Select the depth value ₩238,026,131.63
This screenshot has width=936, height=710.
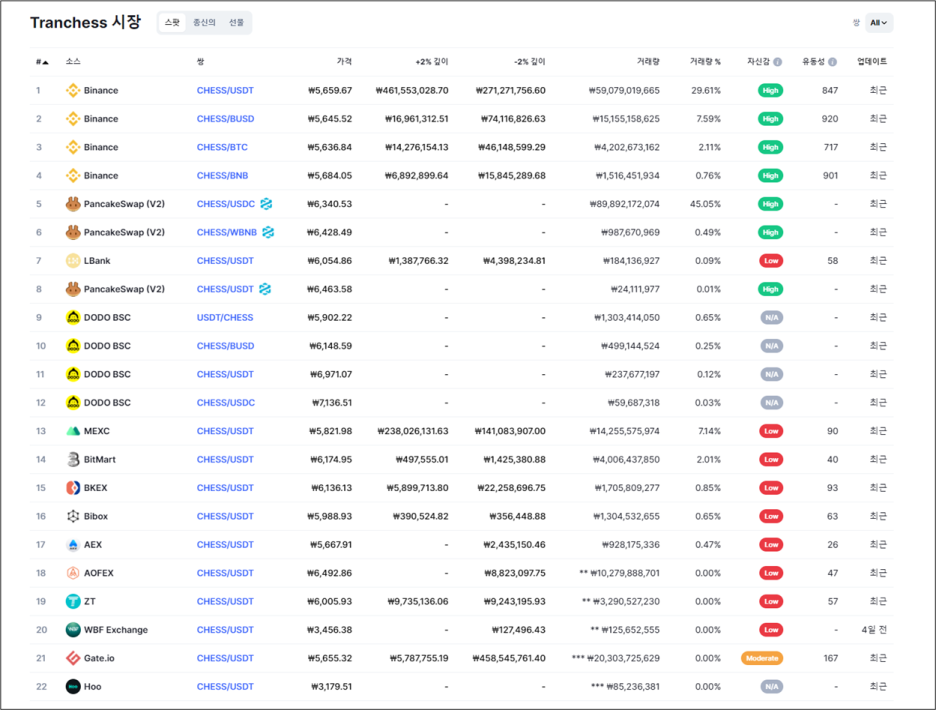pos(412,431)
